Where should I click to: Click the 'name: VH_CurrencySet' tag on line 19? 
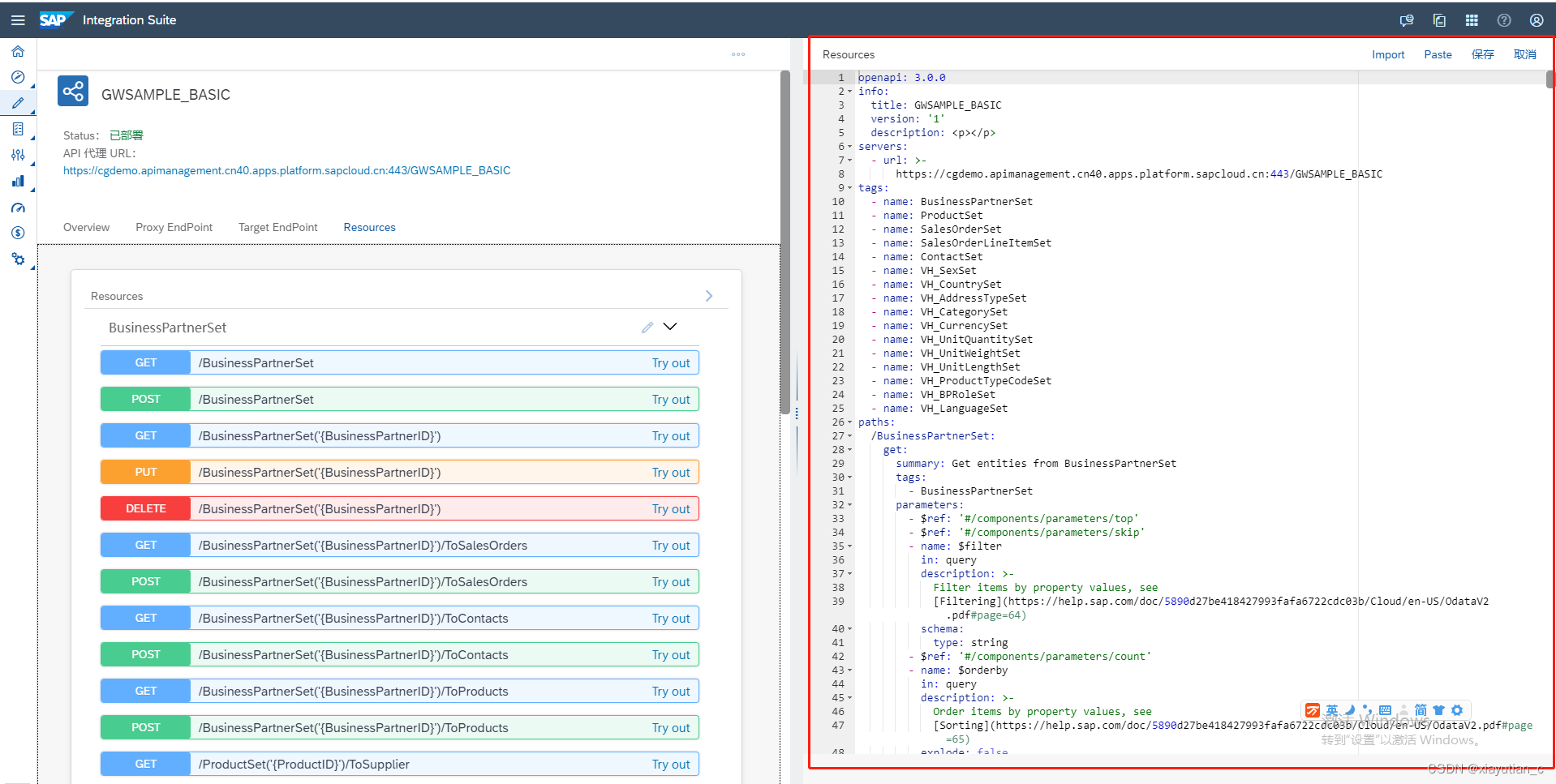pyautogui.click(x=945, y=326)
